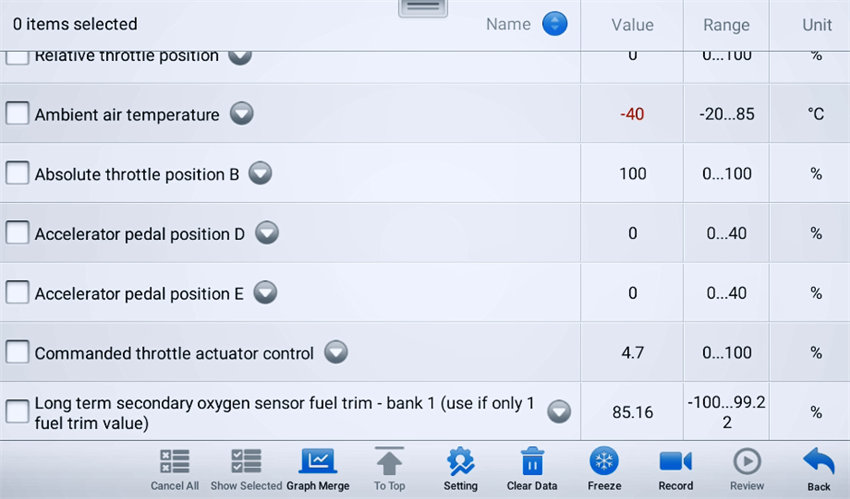Open Long term secondary oxygen sensor dropdown

pos(558,412)
